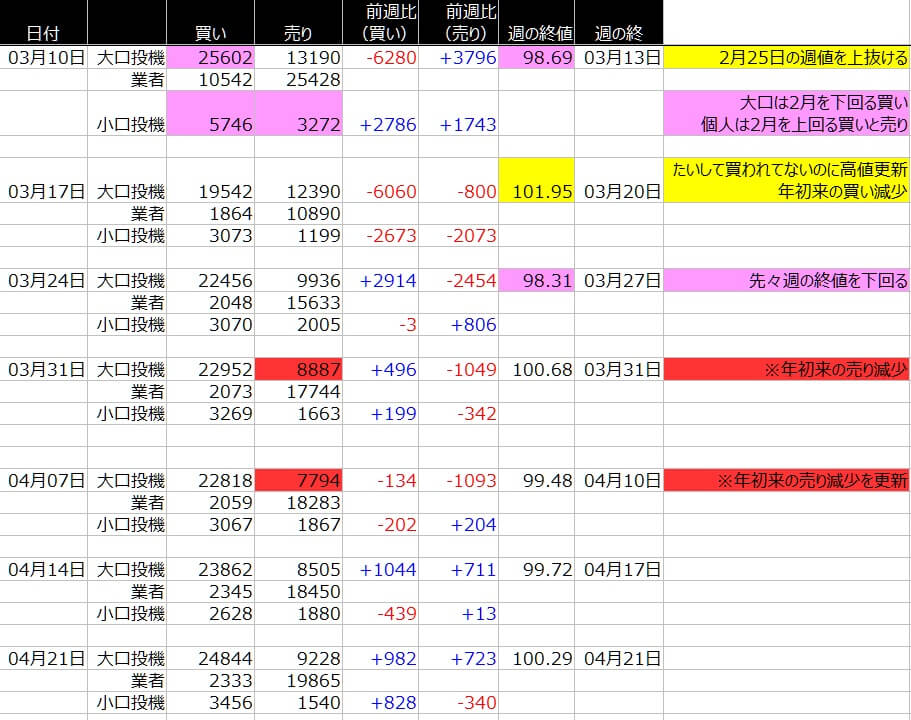Click the 買い column header

pyautogui.click(x=210, y=22)
